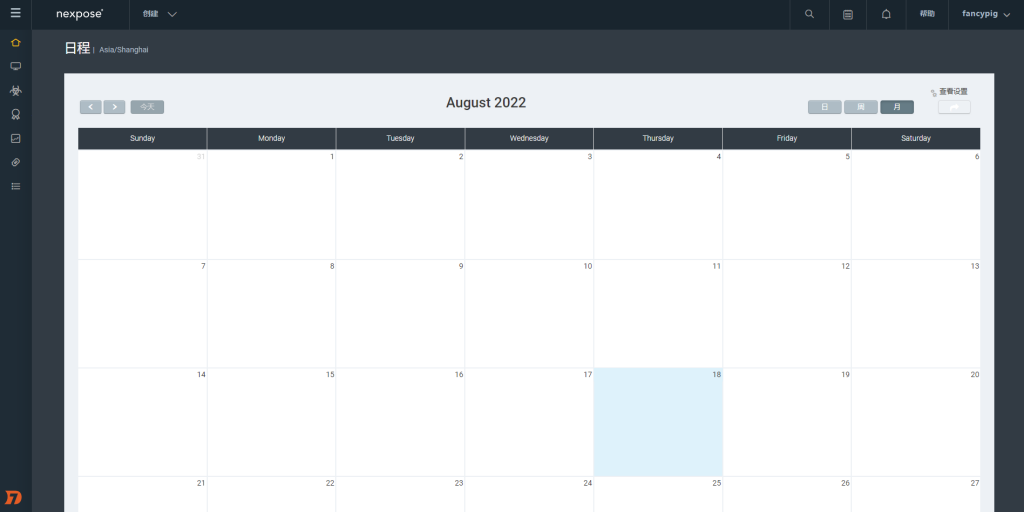Image resolution: width=1024 pixels, height=512 pixels.
Task: Go to previous month with left arrow
Action: pyautogui.click(x=91, y=107)
